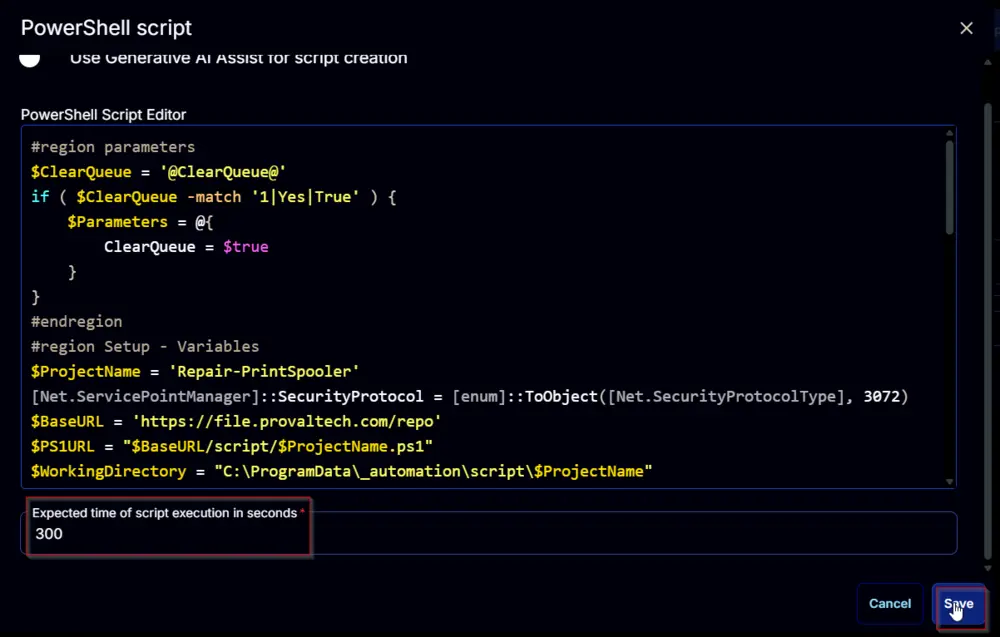
Task: Click the 'PowerShell Script Editor' label
Action: pyautogui.click(x=103, y=115)
